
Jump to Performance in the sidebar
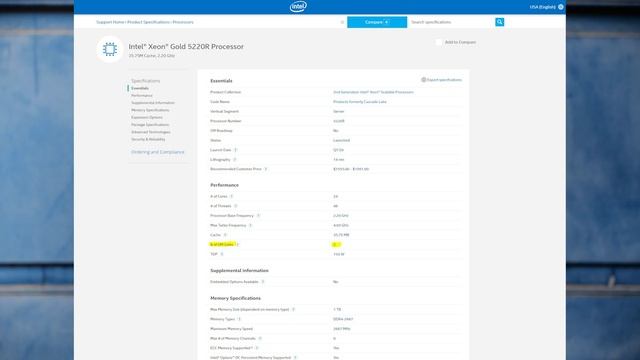point(142,96)
